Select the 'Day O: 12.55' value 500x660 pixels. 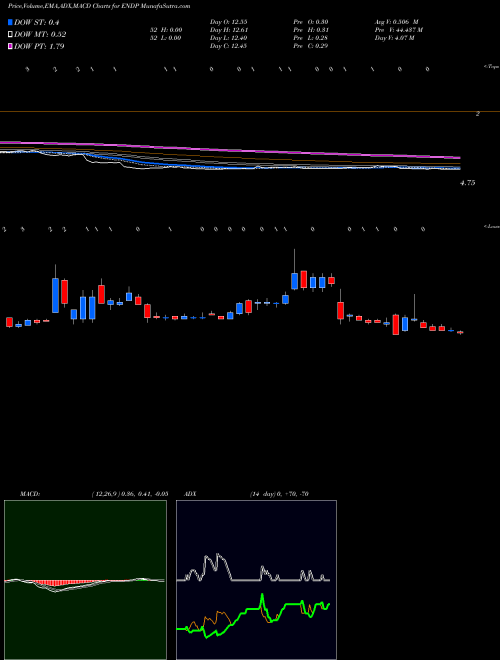coord(229,22)
